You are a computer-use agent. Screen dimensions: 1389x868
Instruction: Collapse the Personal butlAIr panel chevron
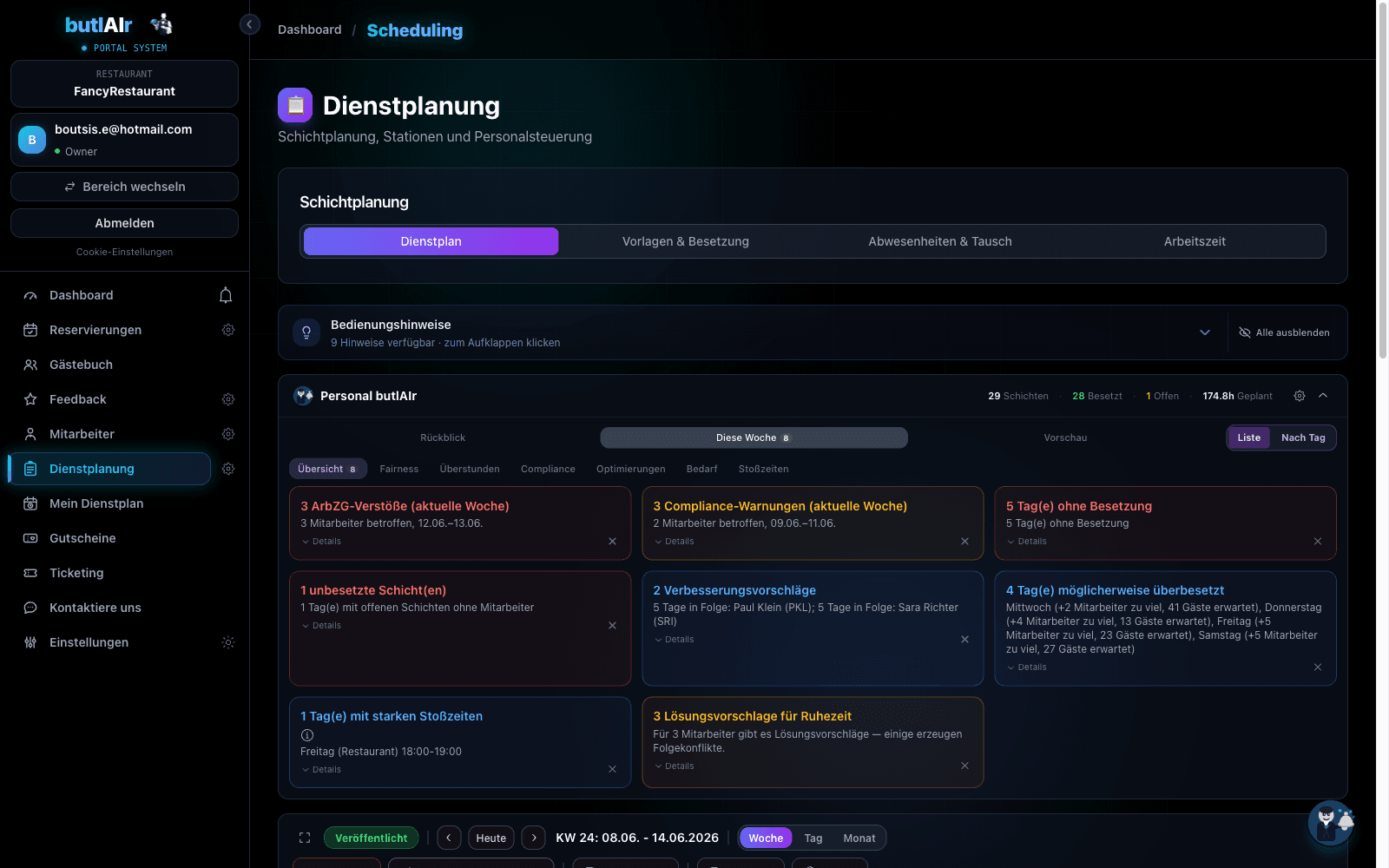pos(1323,396)
